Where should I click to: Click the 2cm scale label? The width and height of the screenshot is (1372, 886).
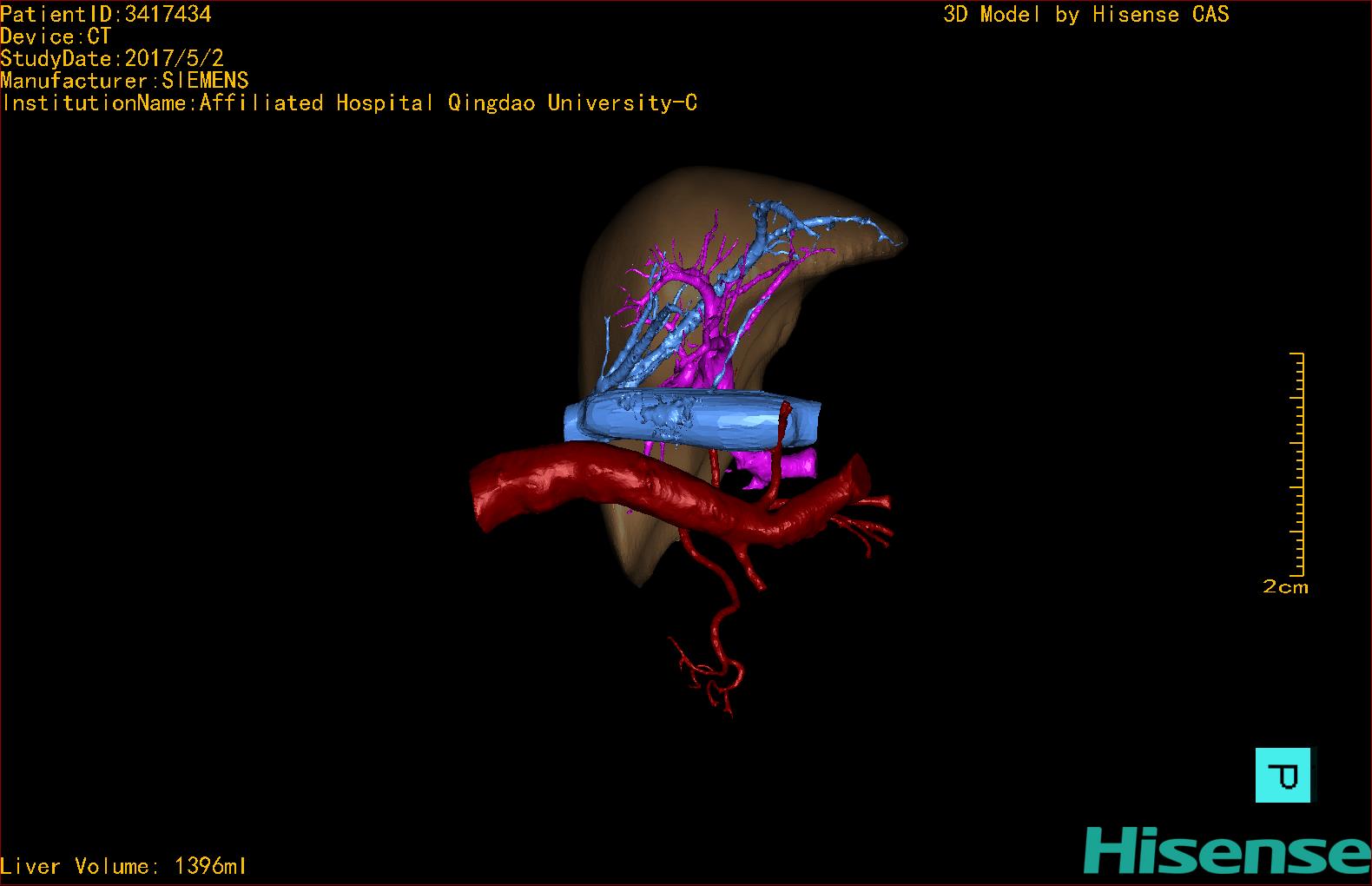pyautogui.click(x=1285, y=586)
